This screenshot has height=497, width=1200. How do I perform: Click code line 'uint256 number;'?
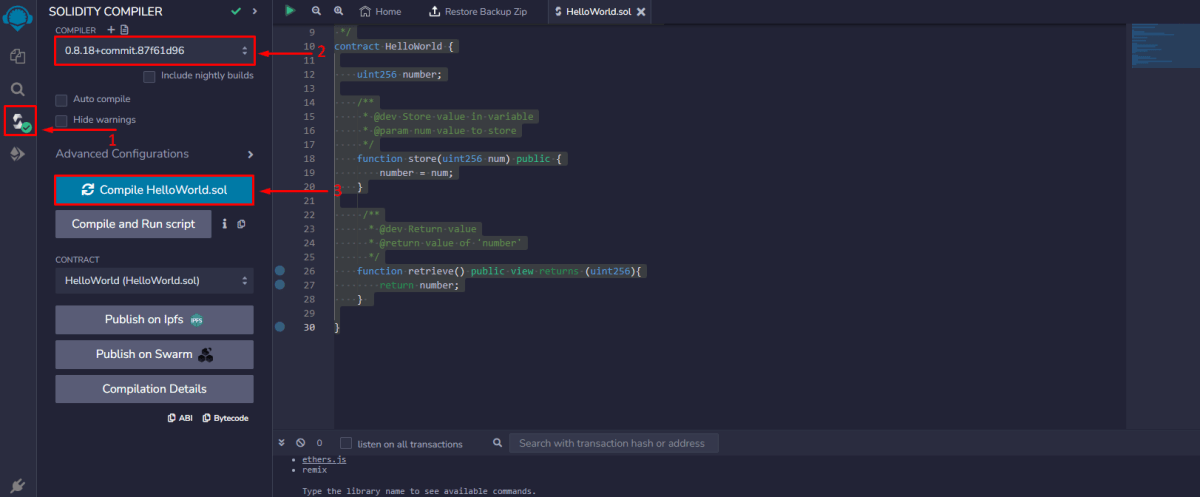400,74
